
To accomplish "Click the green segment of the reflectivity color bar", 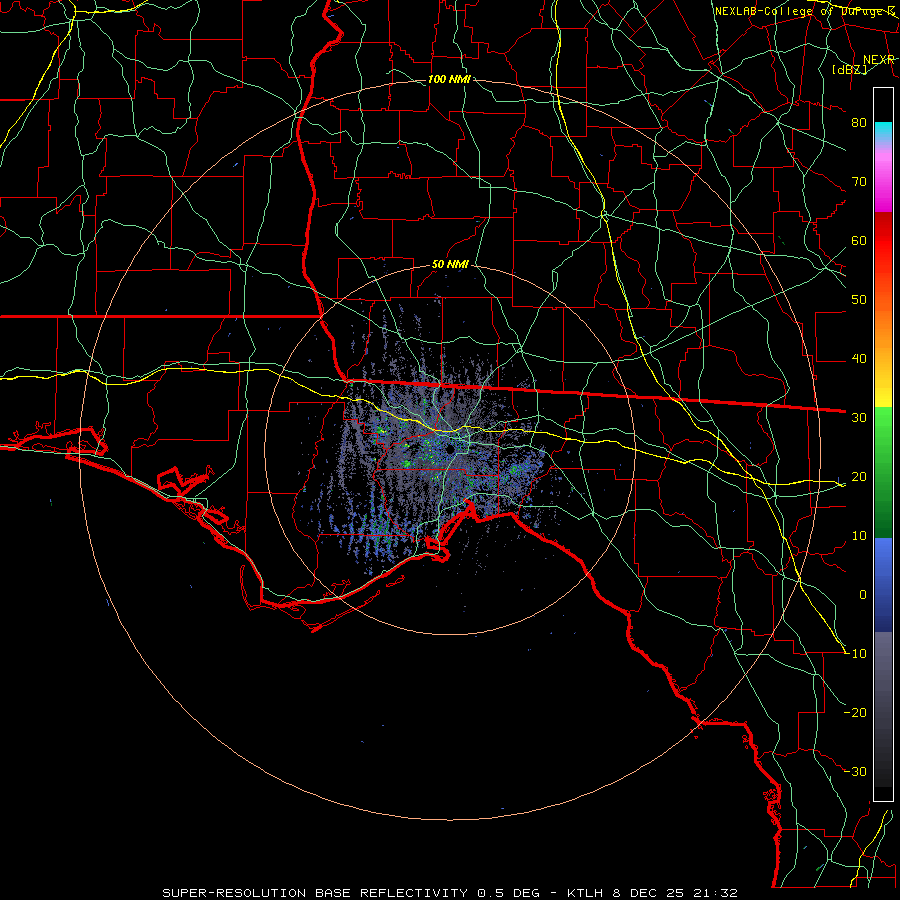I will [x=883, y=472].
